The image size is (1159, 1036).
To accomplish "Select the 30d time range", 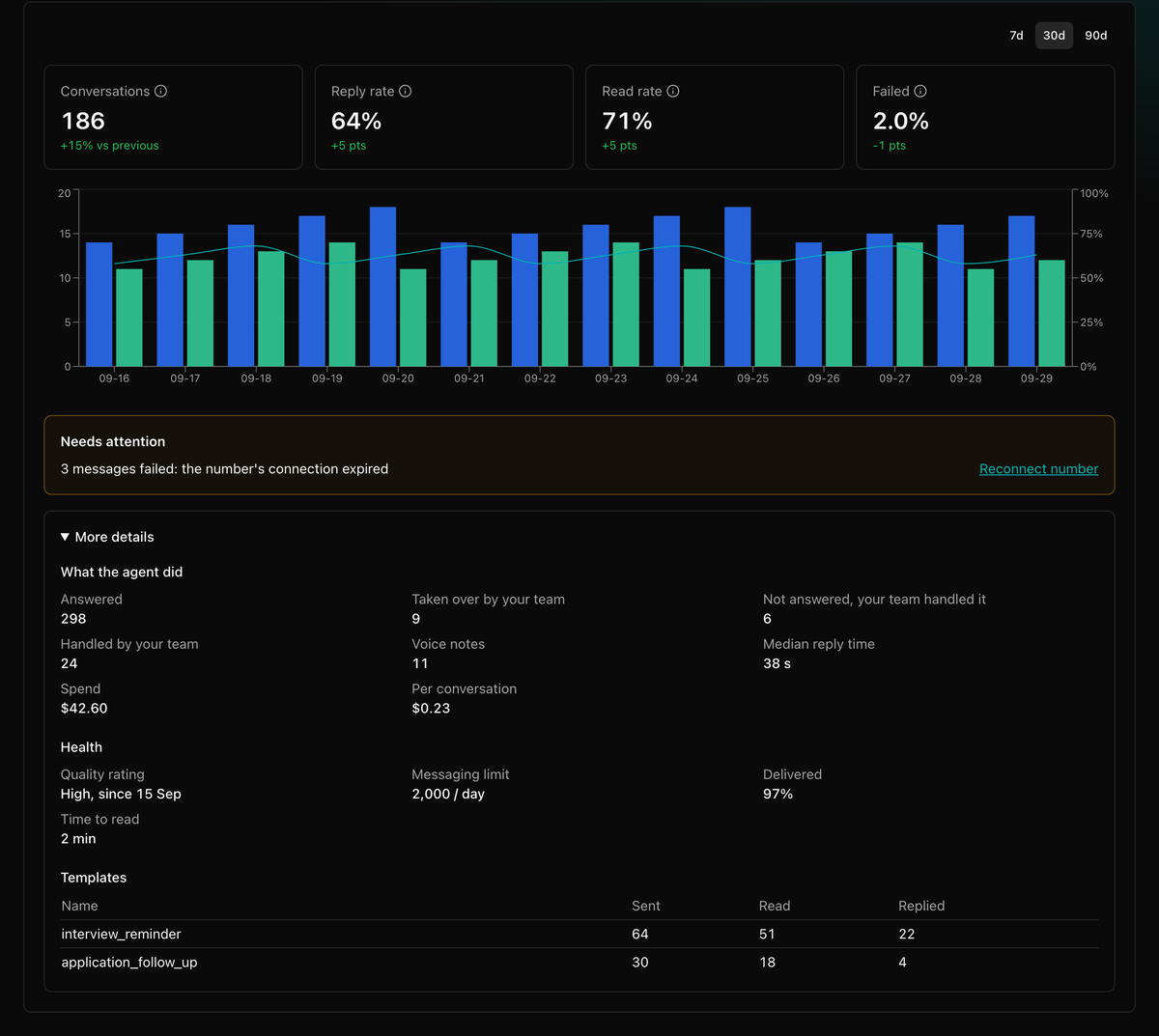I will tap(1054, 36).
